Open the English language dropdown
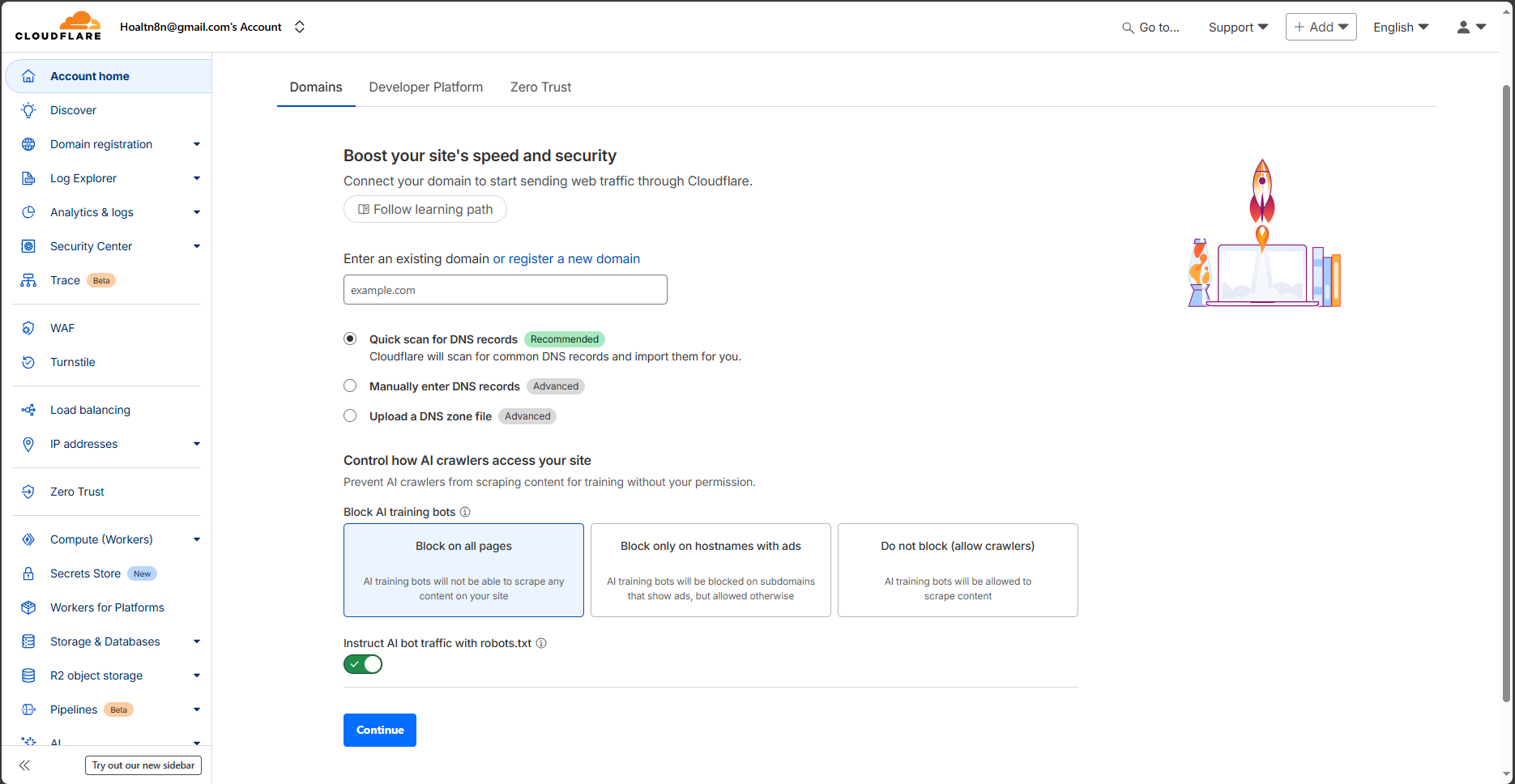Image resolution: width=1515 pixels, height=784 pixels. 1401,27
